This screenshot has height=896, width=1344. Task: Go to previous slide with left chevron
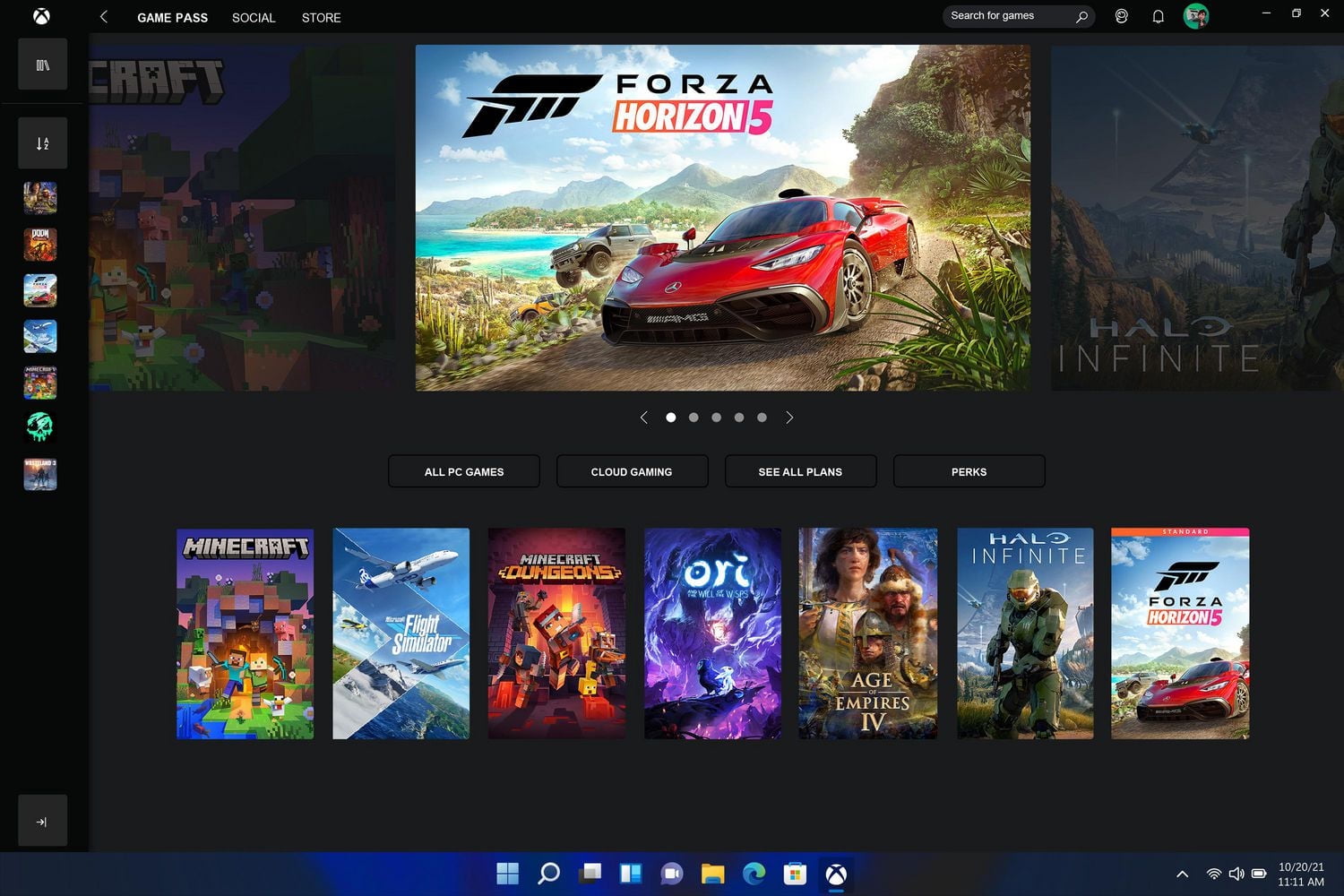coord(643,418)
